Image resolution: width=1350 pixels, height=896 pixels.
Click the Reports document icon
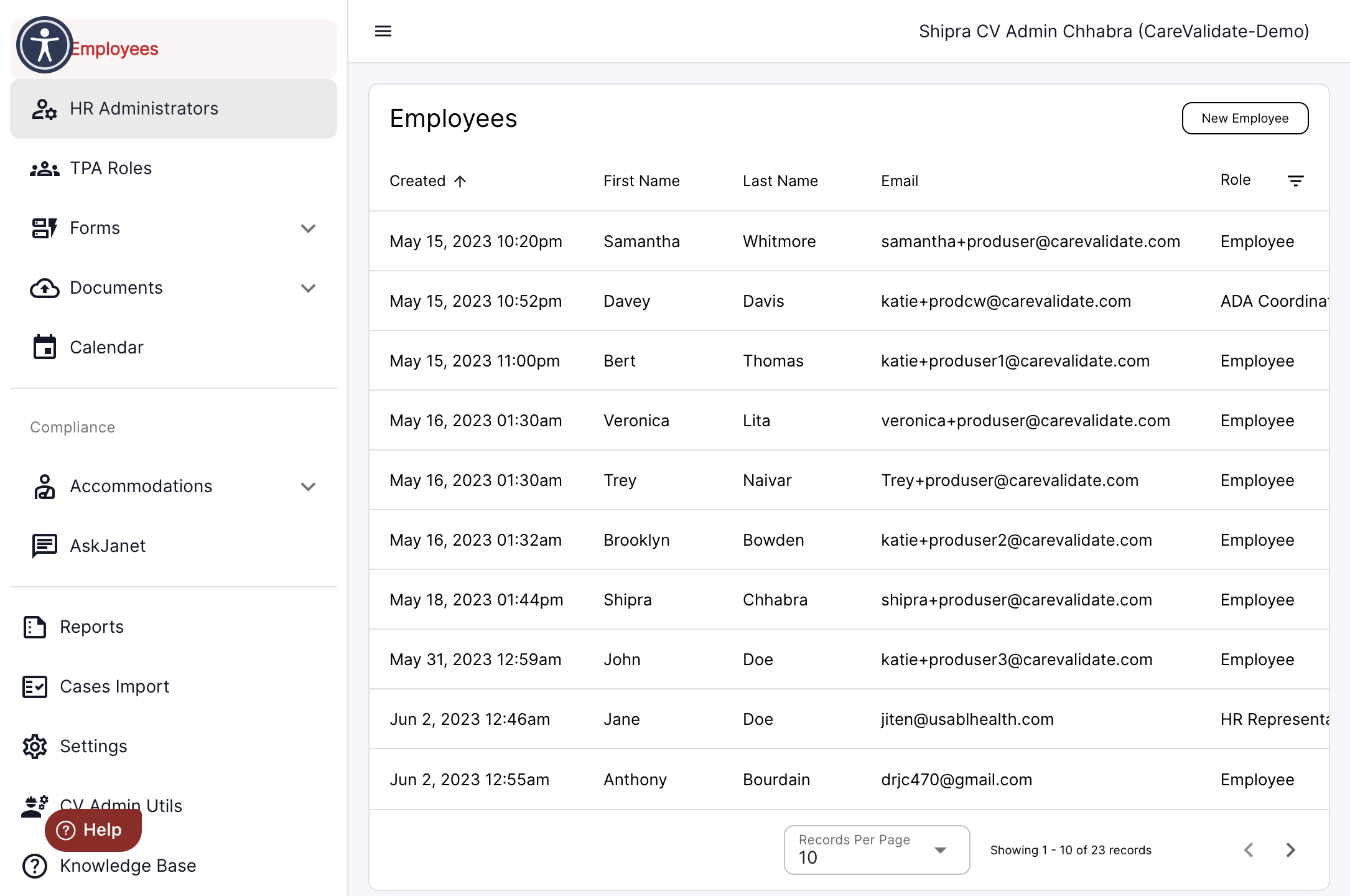pos(35,627)
